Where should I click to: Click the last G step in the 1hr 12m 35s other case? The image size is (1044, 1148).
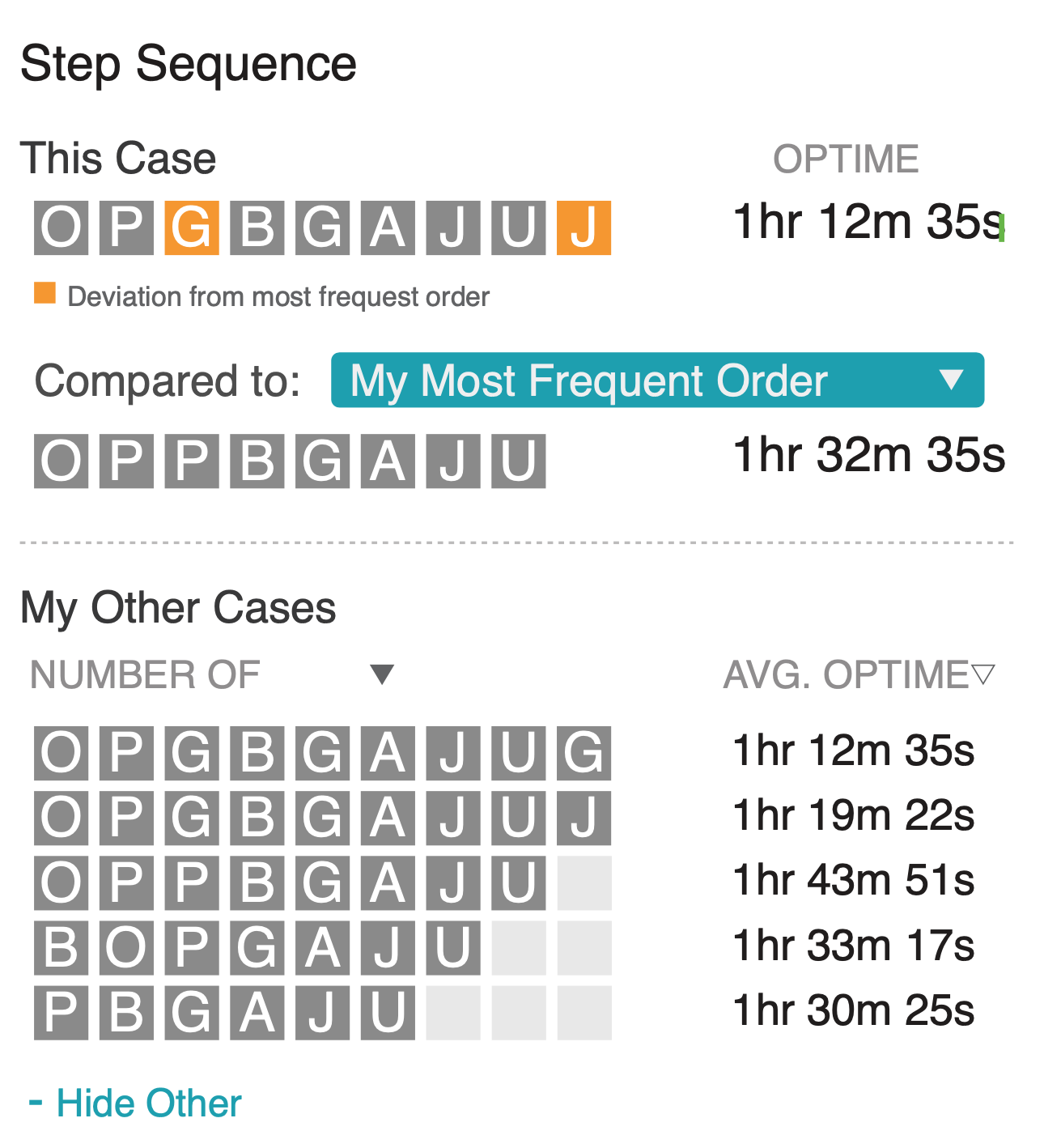pos(584,753)
